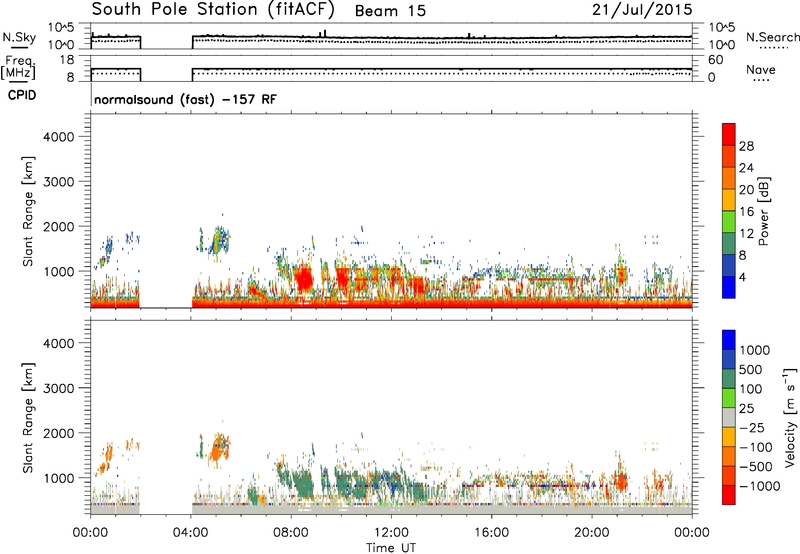Click the '60' Nave axis tick label
This screenshot has height=554, width=800.
click(715, 60)
